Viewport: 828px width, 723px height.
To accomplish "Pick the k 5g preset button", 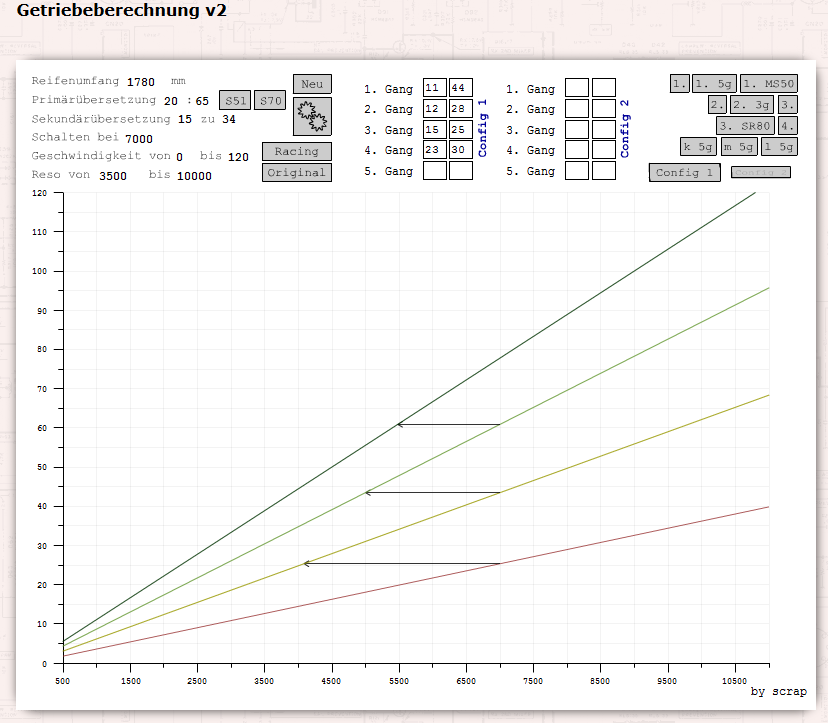I will coord(698,147).
